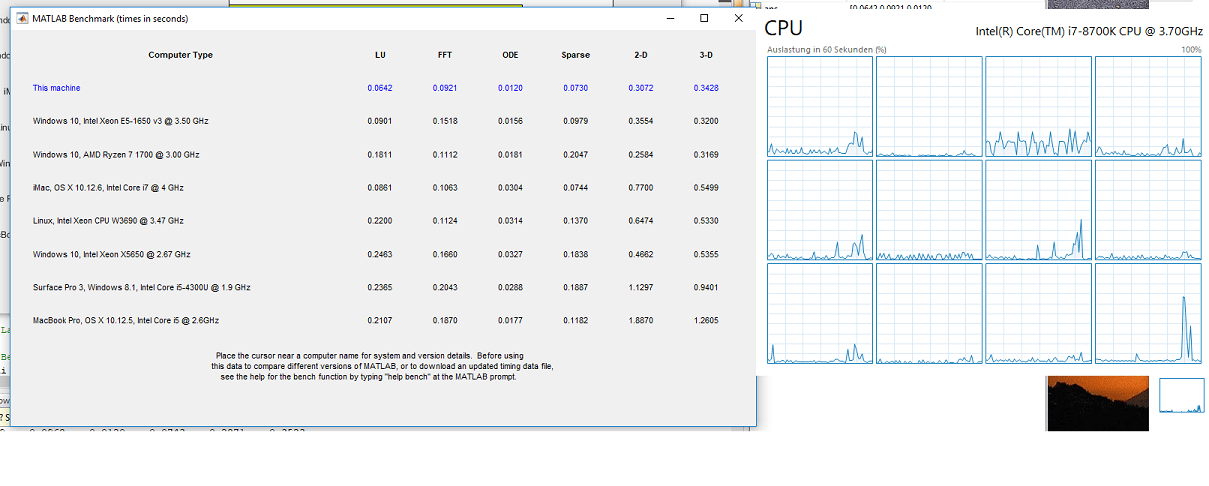The height and width of the screenshot is (486, 1209).
Task: Click Surface Pro 3 2-D value 1.1297
Action: pos(641,287)
